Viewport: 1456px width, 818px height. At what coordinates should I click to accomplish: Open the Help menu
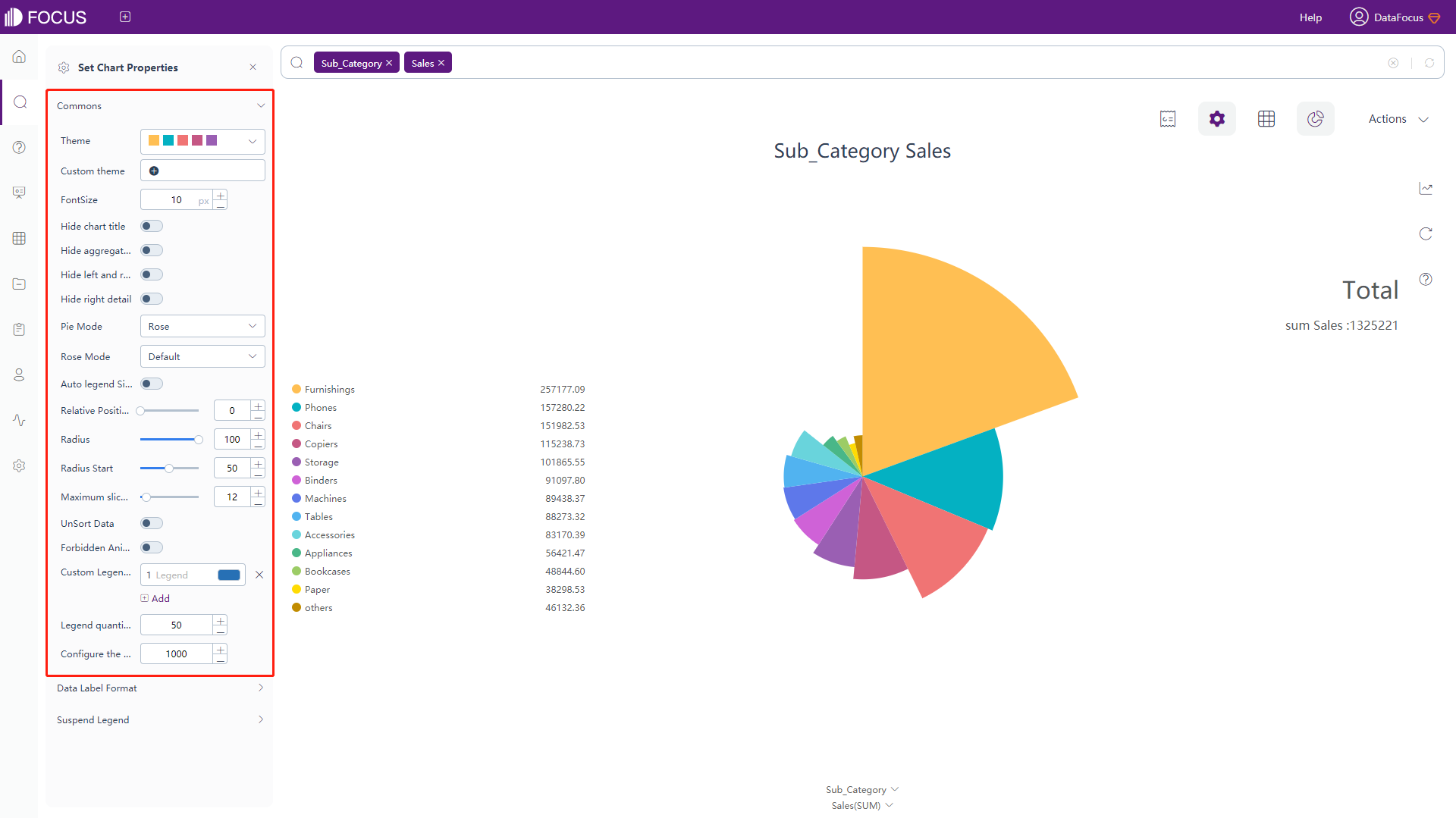[x=1310, y=17]
